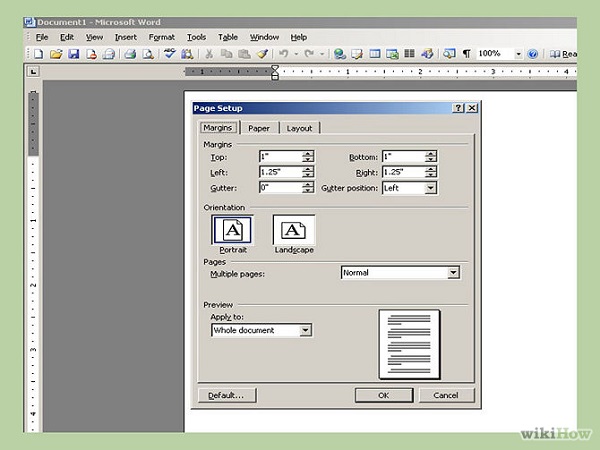The image size is (600, 450).
Task: Increase the Left margin with spinner
Action: coord(308,169)
